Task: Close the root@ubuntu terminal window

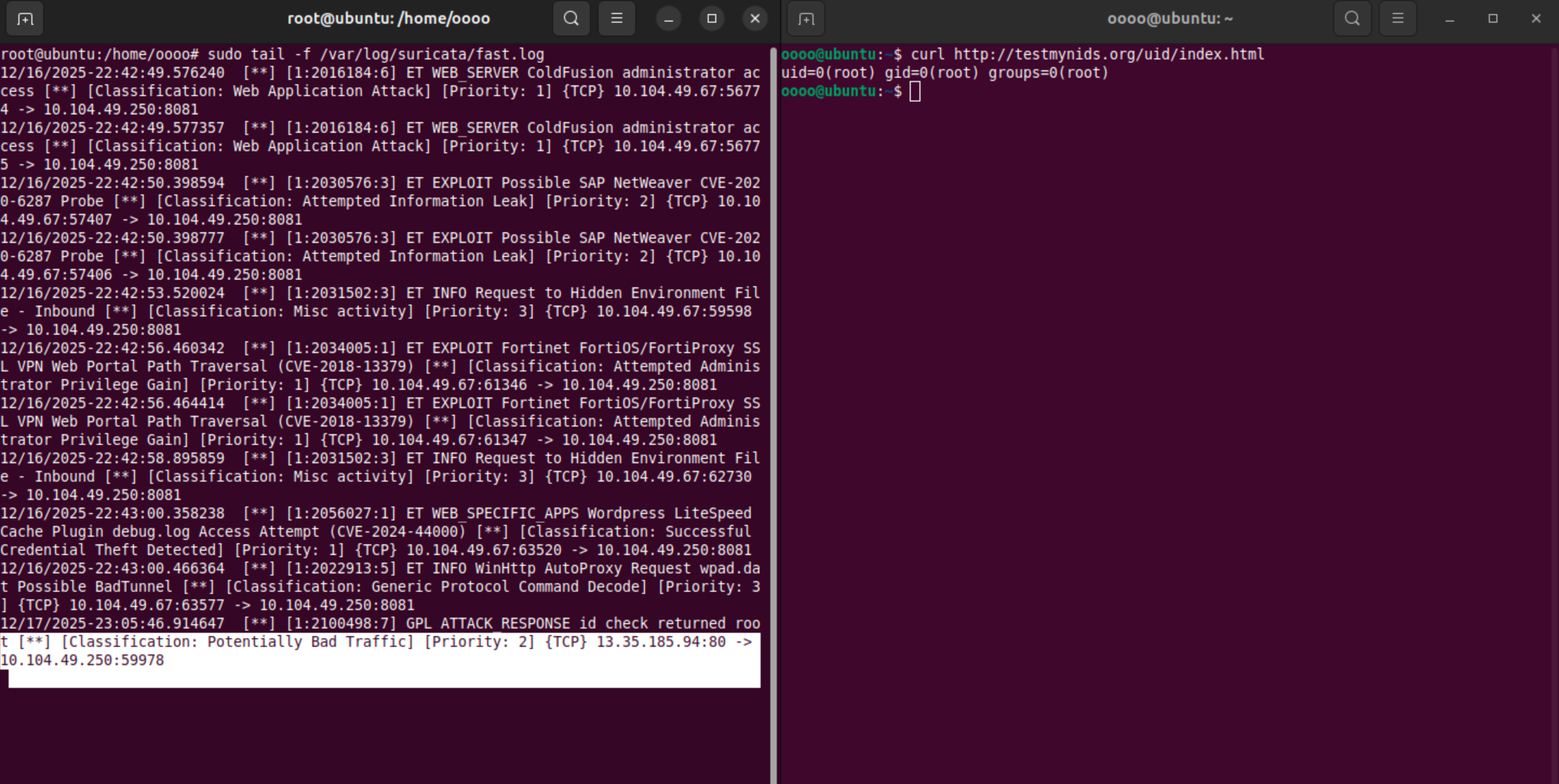Action: click(755, 19)
